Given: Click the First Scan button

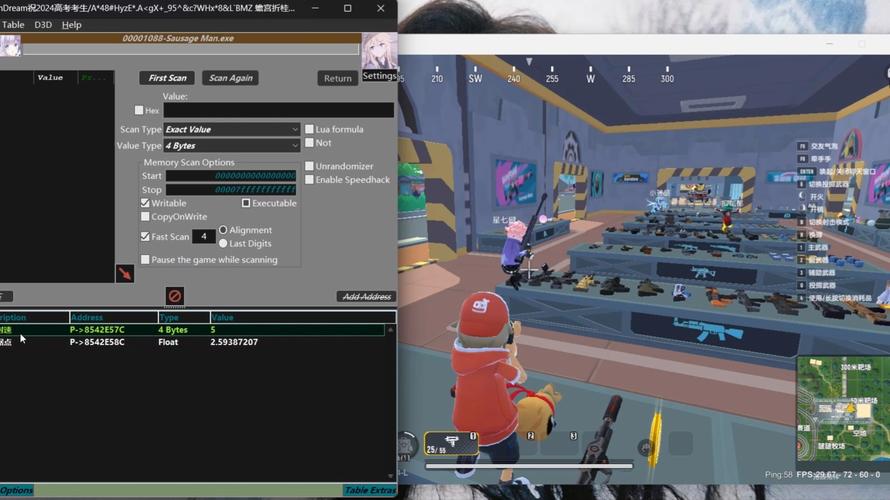Looking at the screenshot, I should click(x=167, y=78).
